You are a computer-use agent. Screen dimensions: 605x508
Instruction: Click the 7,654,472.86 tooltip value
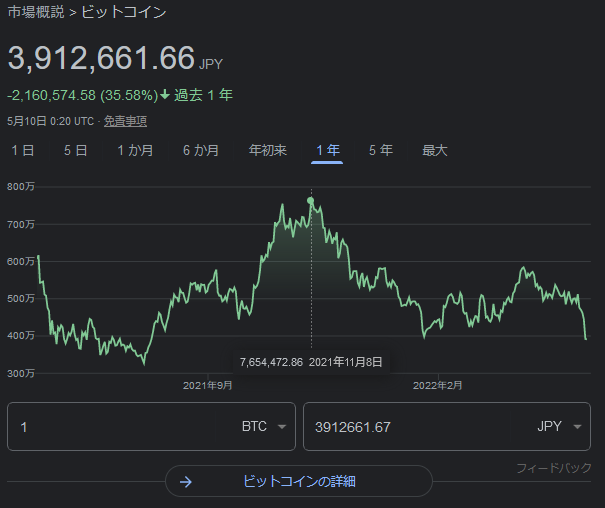271,362
